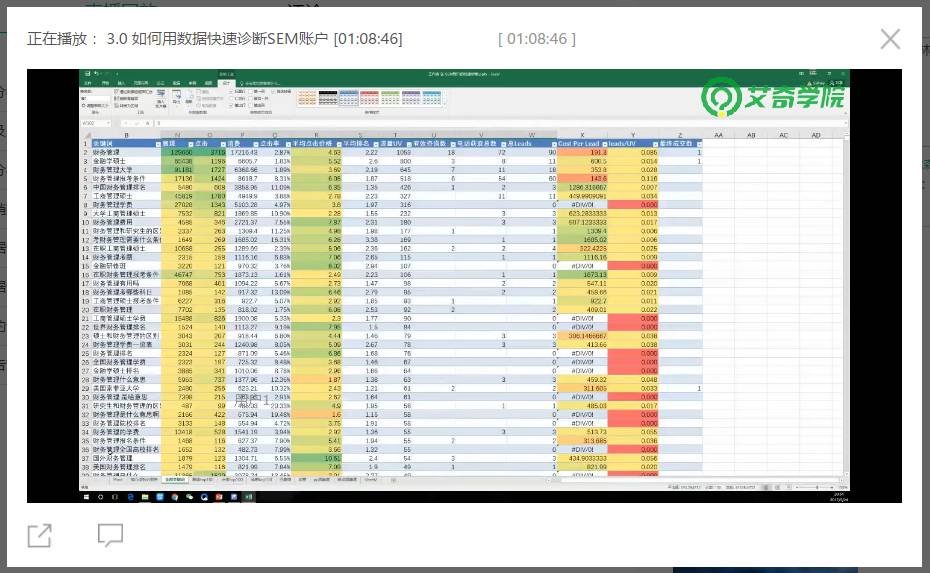This screenshot has height=573, width=930.
Task: Switch to Page Layout ribbon tab
Action: tap(141, 83)
